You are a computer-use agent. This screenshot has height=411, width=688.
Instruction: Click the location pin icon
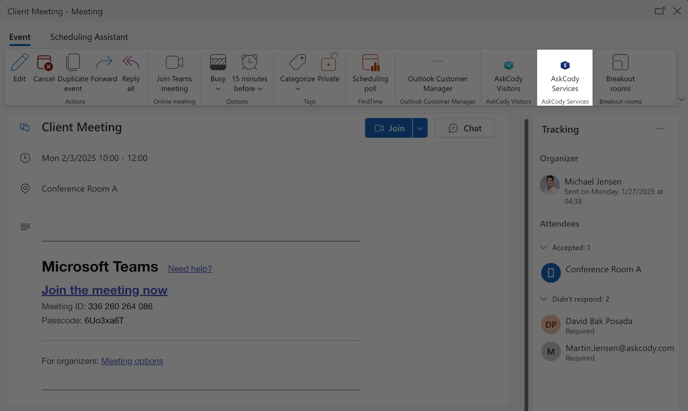(25, 189)
